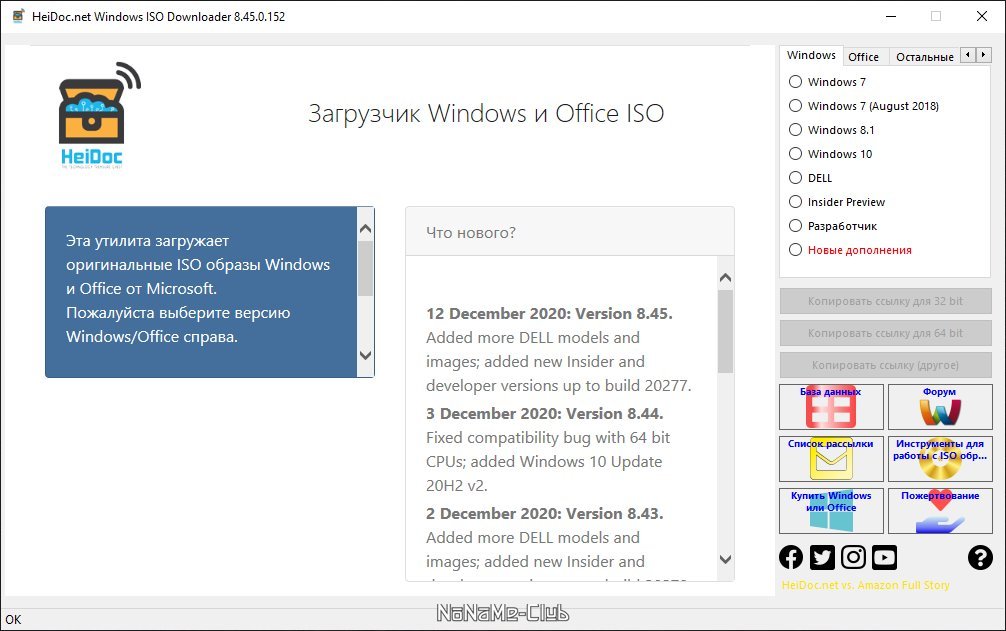The width and height of the screenshot is (1006, 631).
Task: Open the Instagram social icon
Action: click(x=853, y=557)
